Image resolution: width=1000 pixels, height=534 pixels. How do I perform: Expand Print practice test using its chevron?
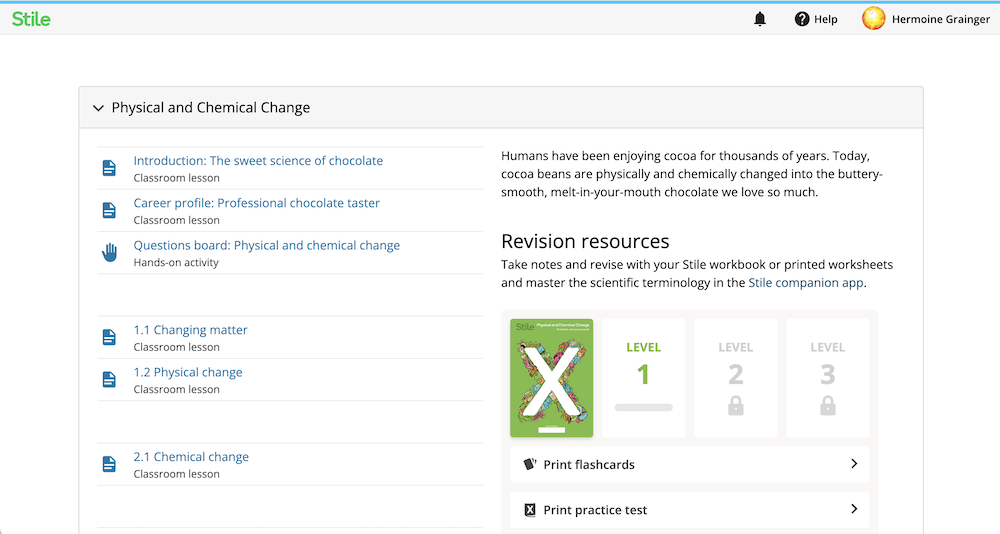click(854, 509)
